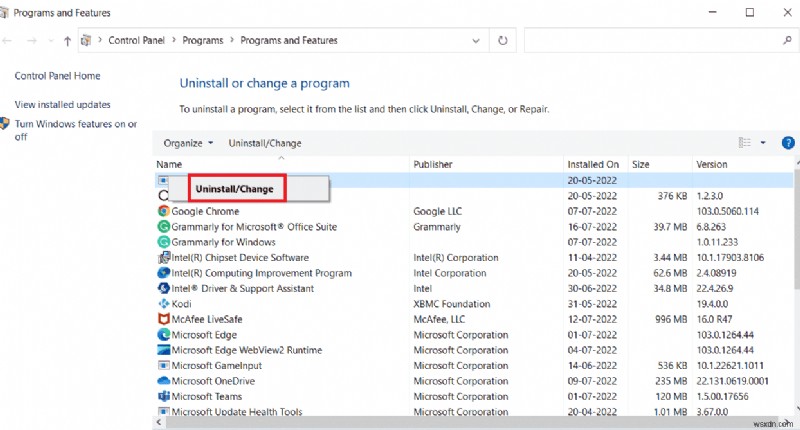Viewport: 800px width, 430px height.
Task: Expand the Organize dropdown menu
Action: tap(188, 143)
